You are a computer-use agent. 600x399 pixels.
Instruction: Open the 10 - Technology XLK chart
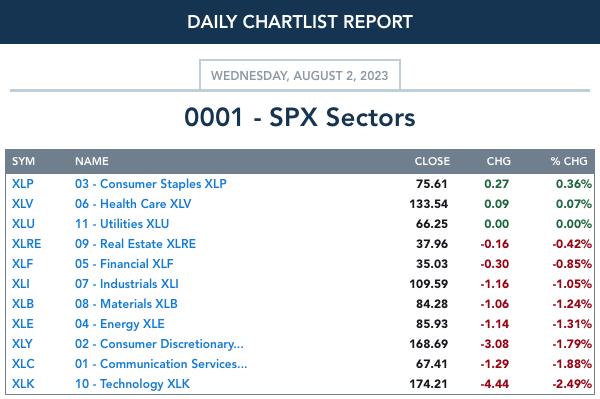[132, 384]
